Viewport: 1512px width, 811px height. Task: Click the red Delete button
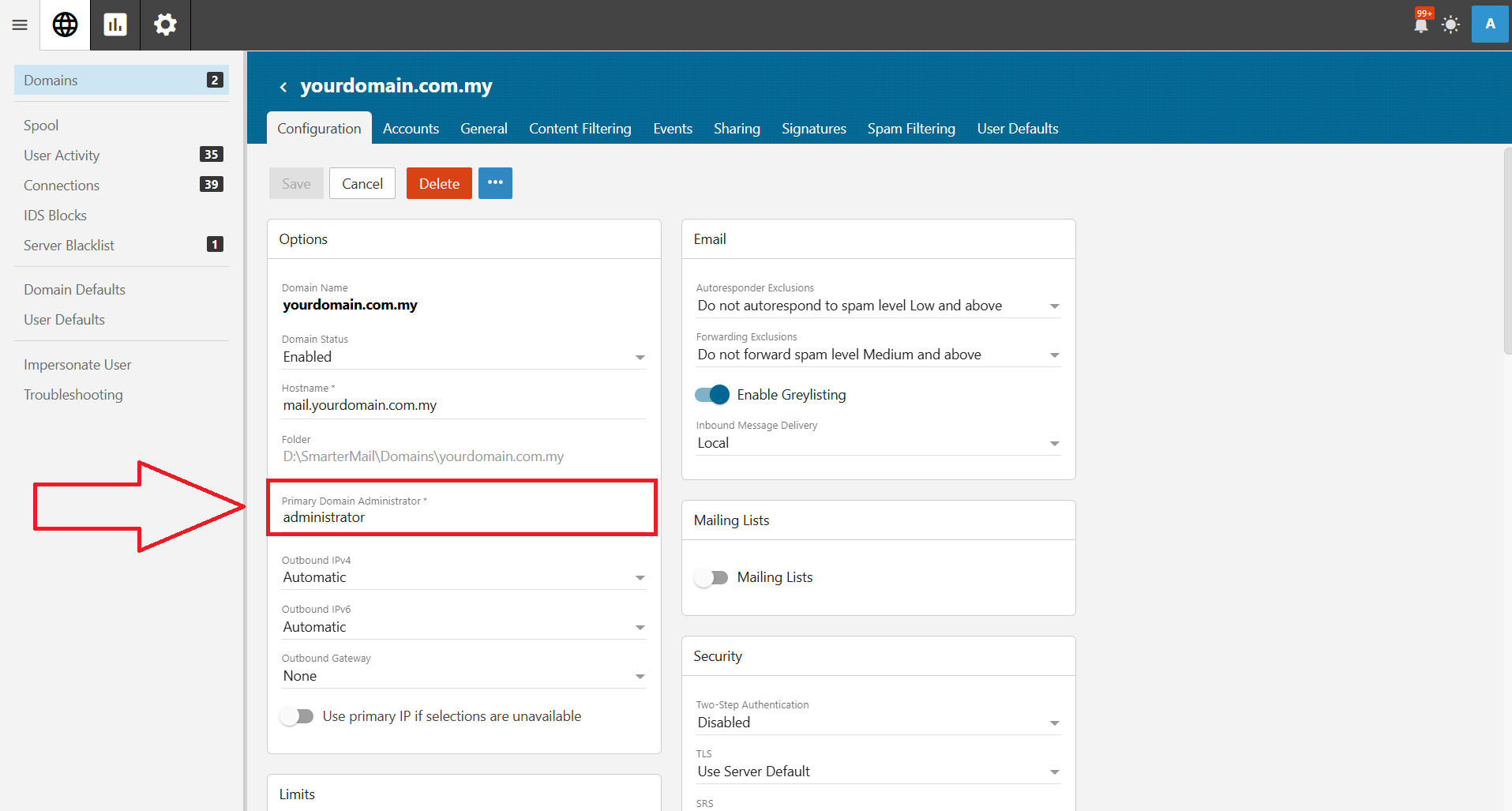point(439,183)
